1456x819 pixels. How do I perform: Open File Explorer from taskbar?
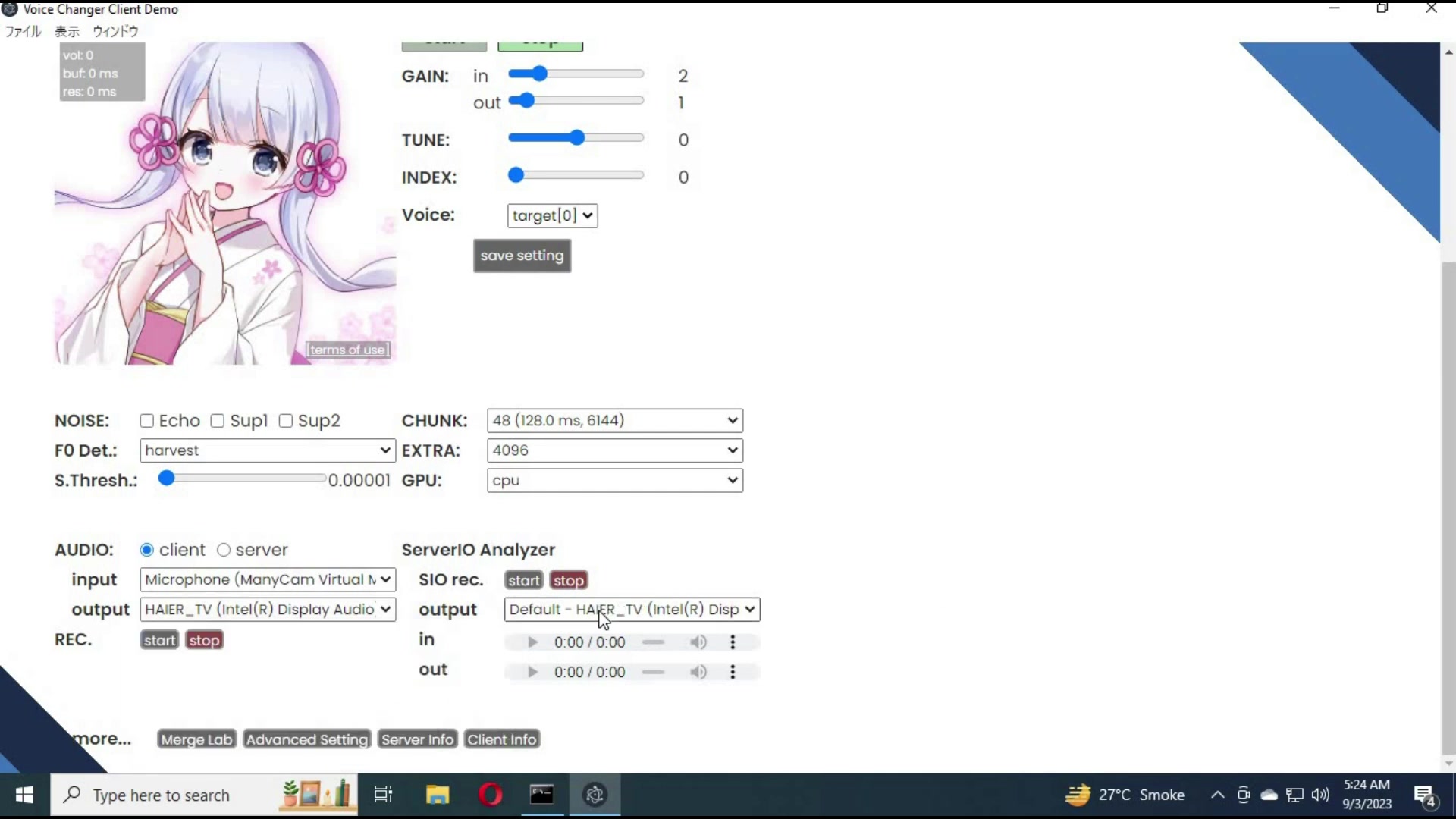point(438,795)
